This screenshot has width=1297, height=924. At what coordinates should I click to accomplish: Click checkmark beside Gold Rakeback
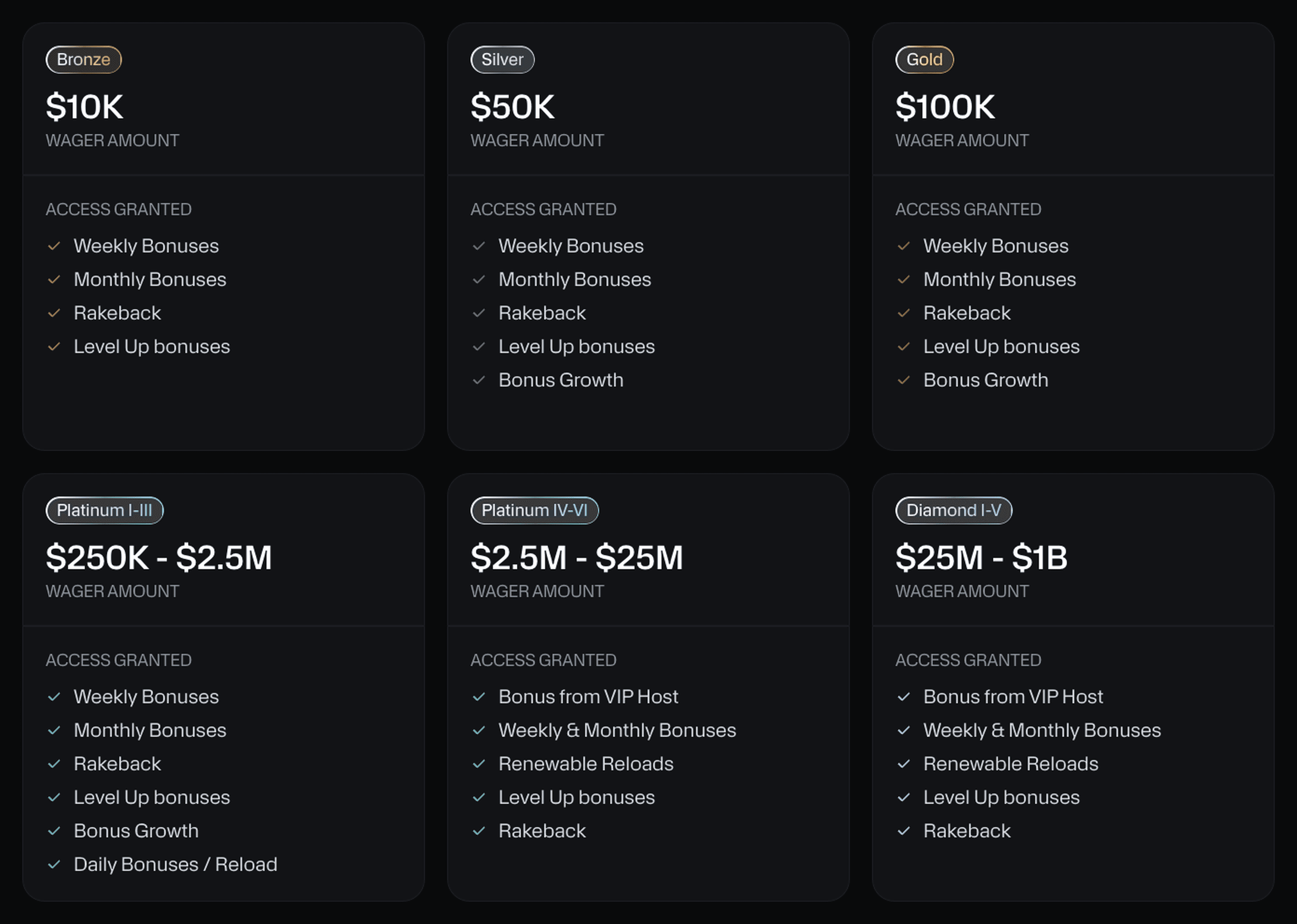click(x=904, y=313)
